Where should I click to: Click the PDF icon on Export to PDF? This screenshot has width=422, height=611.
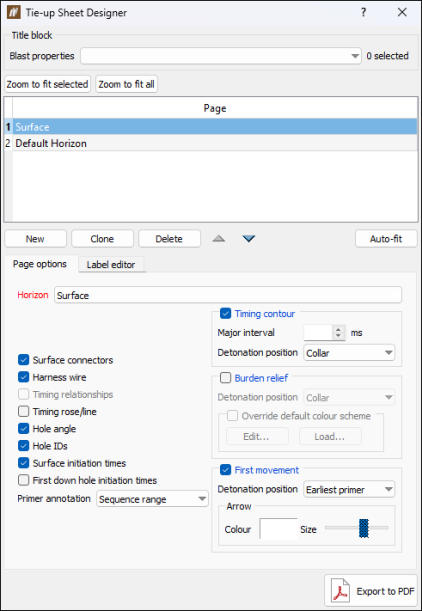[340, 591]
